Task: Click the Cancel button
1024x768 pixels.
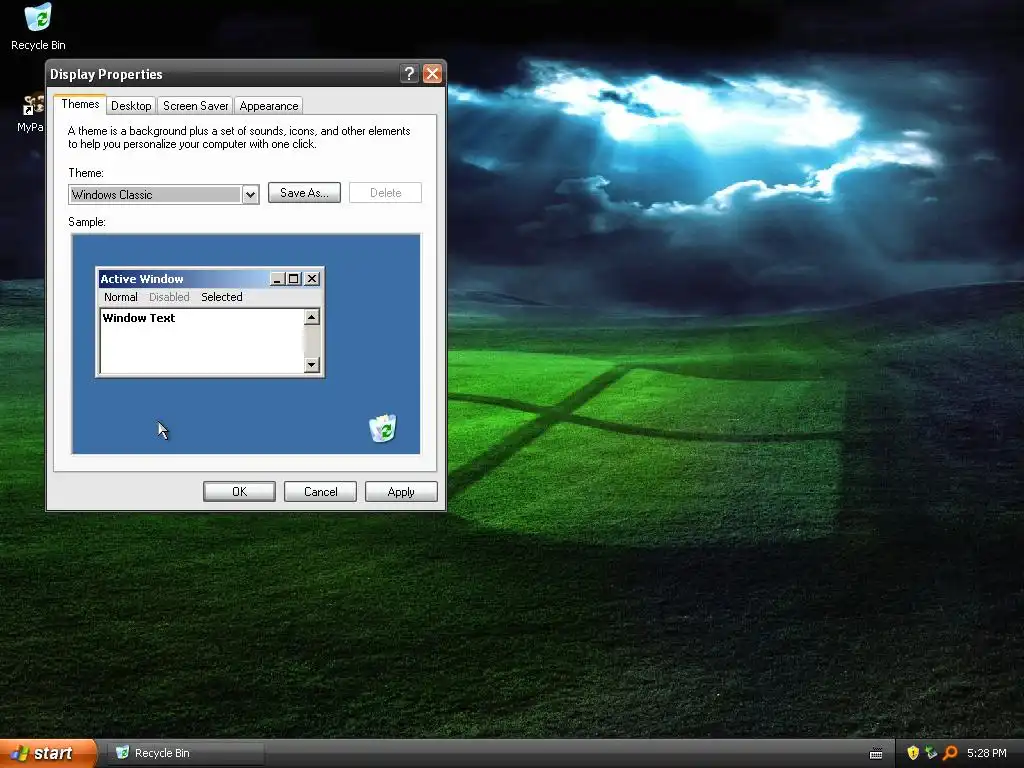Action: pyautogui.click(x=320, y=492)
